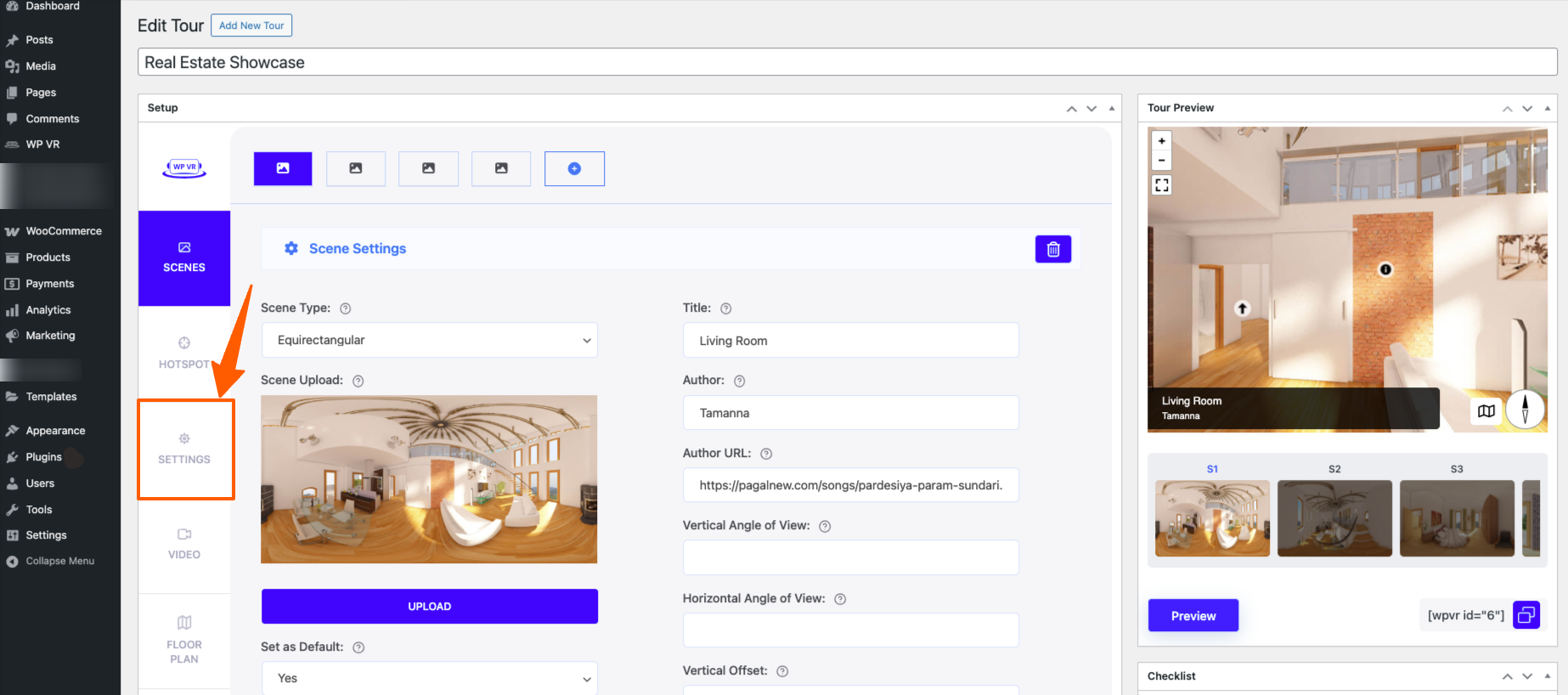Delete scene using the trash icon
The height and width of the screenshot is (695, 1568).
click(x=1052, y=249)
